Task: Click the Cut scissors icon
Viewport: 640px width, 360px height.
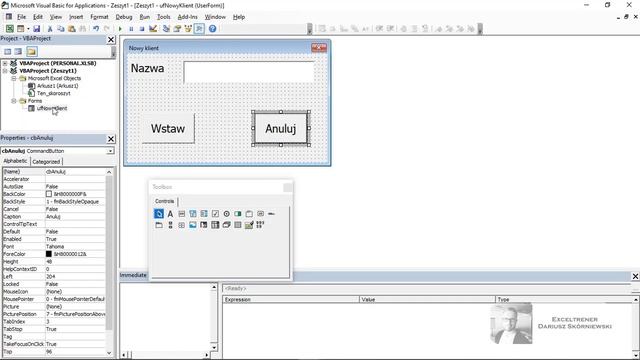Action: (50, 29)
